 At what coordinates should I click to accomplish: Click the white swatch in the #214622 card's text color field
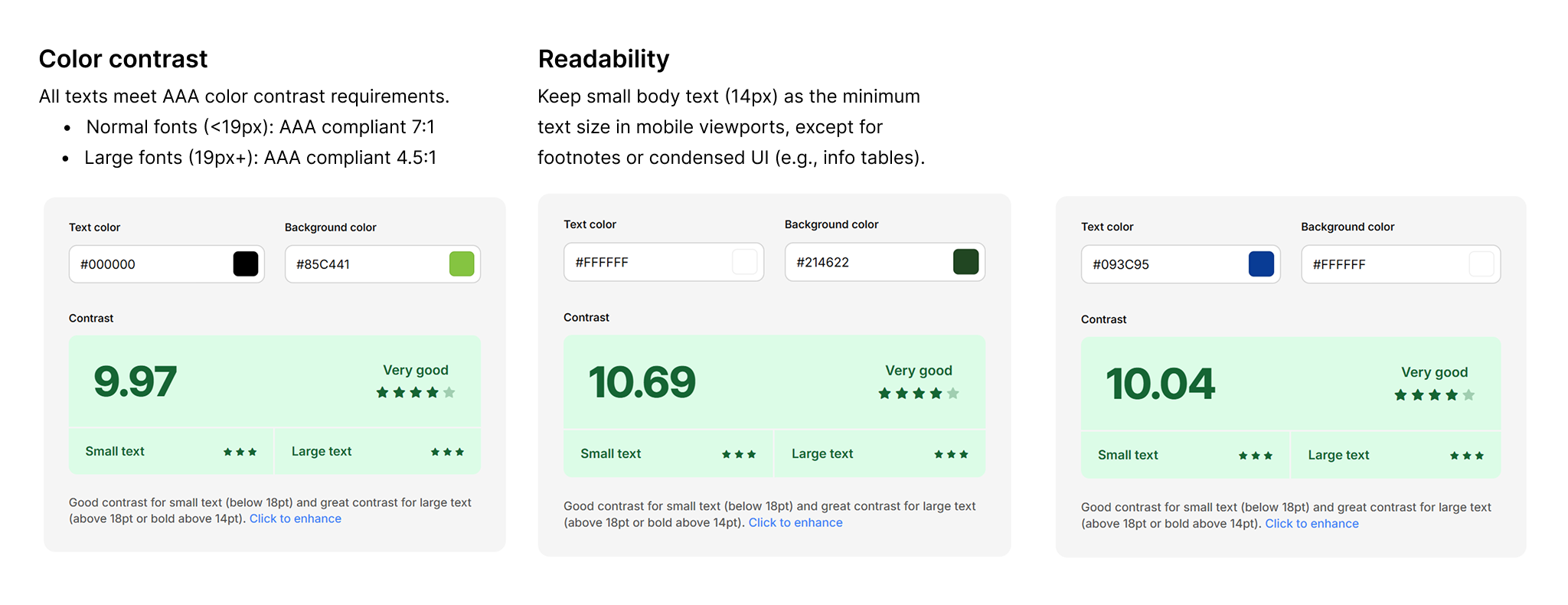(745, 262)
